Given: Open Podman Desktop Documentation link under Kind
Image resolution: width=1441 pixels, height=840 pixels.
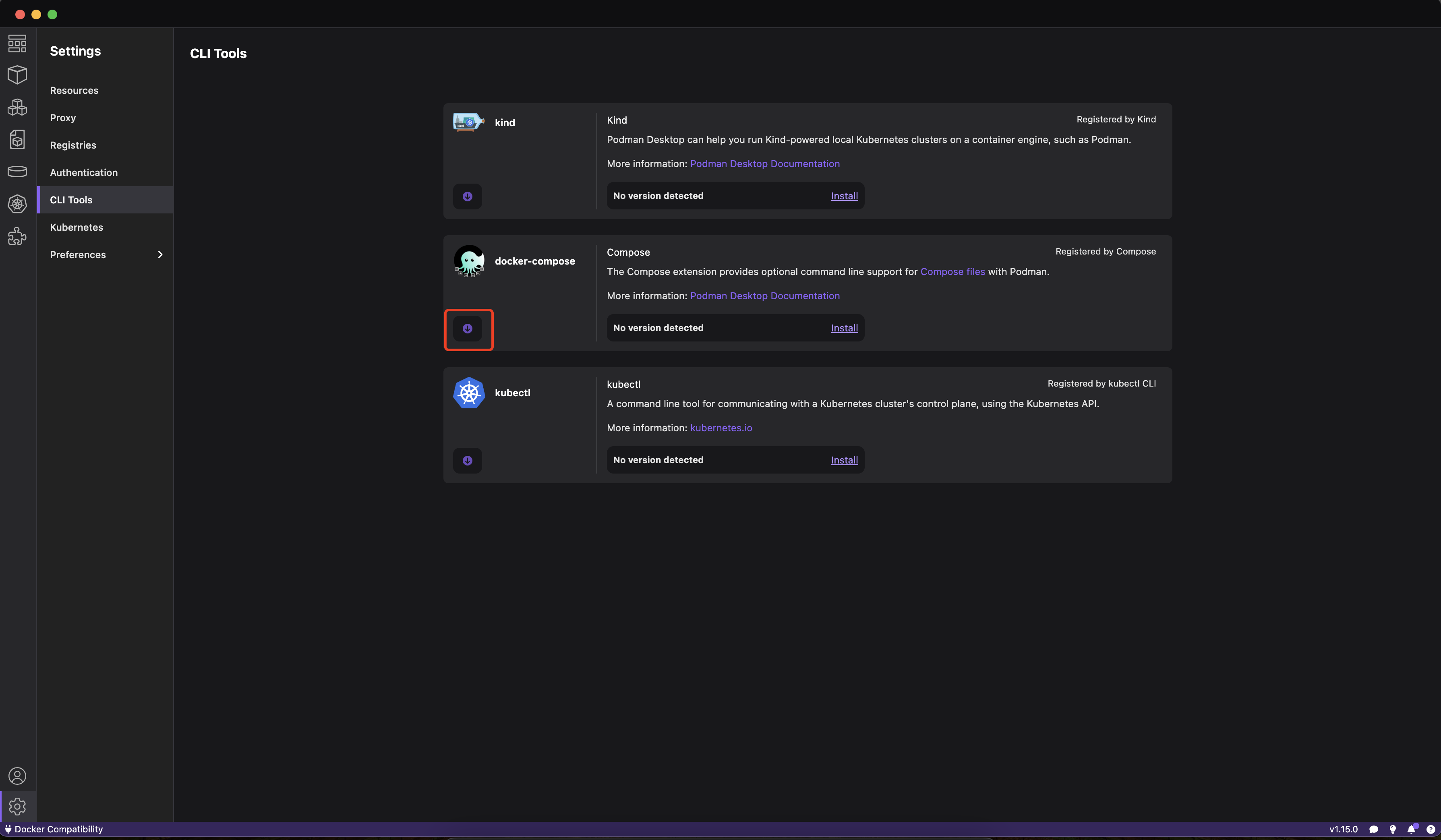Looking at the screenshot, I should (764, 163).
